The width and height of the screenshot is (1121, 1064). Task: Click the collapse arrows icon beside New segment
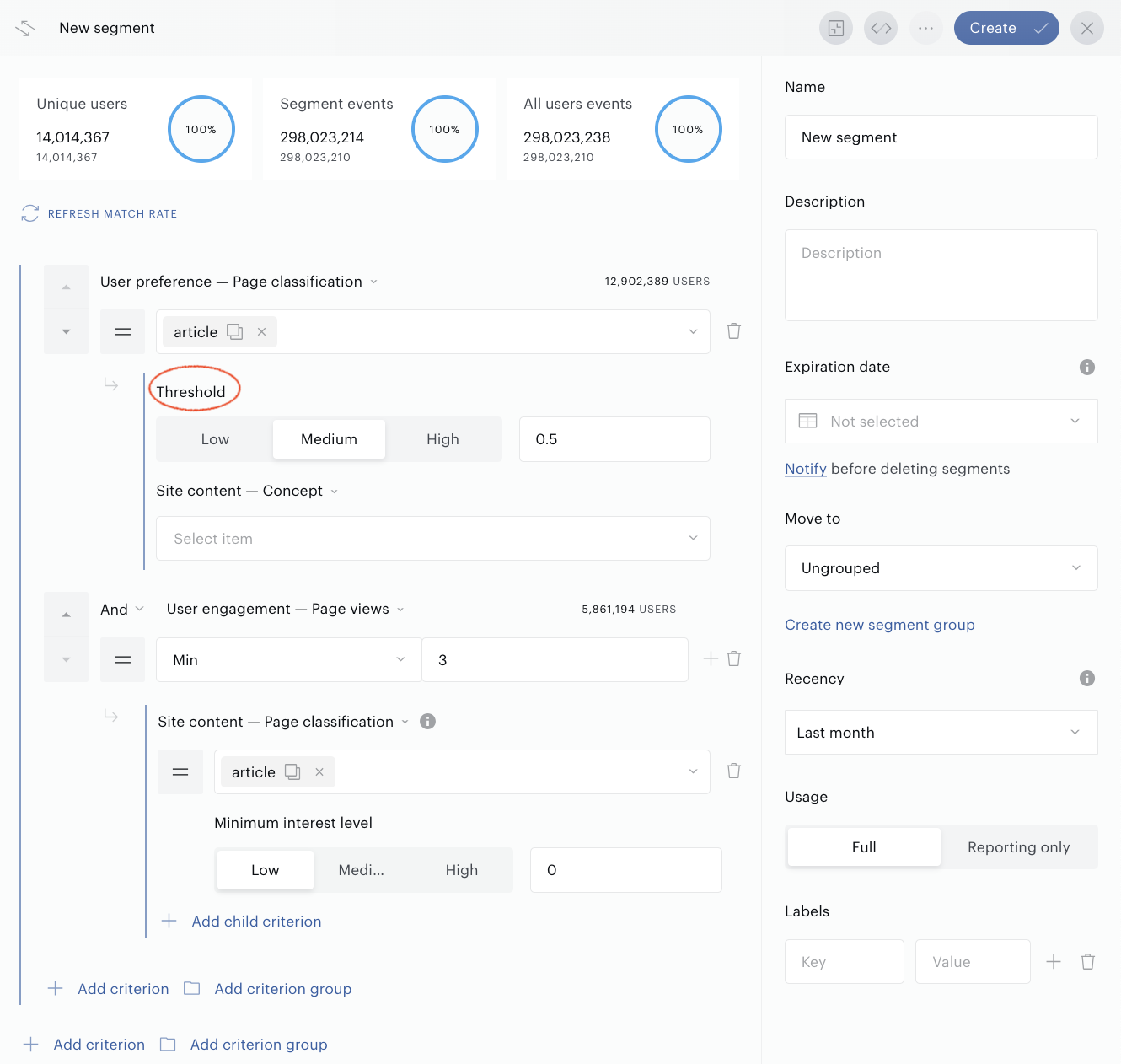click(25, 28)
